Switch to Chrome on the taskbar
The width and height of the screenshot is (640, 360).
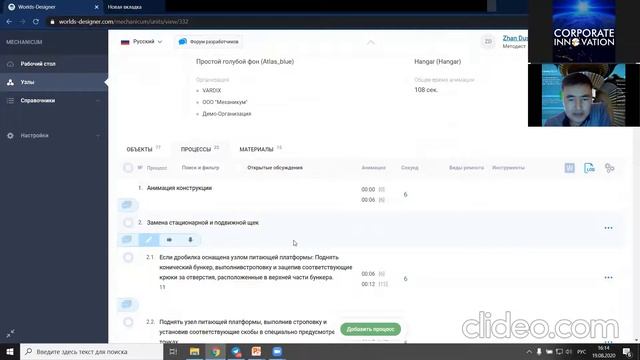point(216,351)
